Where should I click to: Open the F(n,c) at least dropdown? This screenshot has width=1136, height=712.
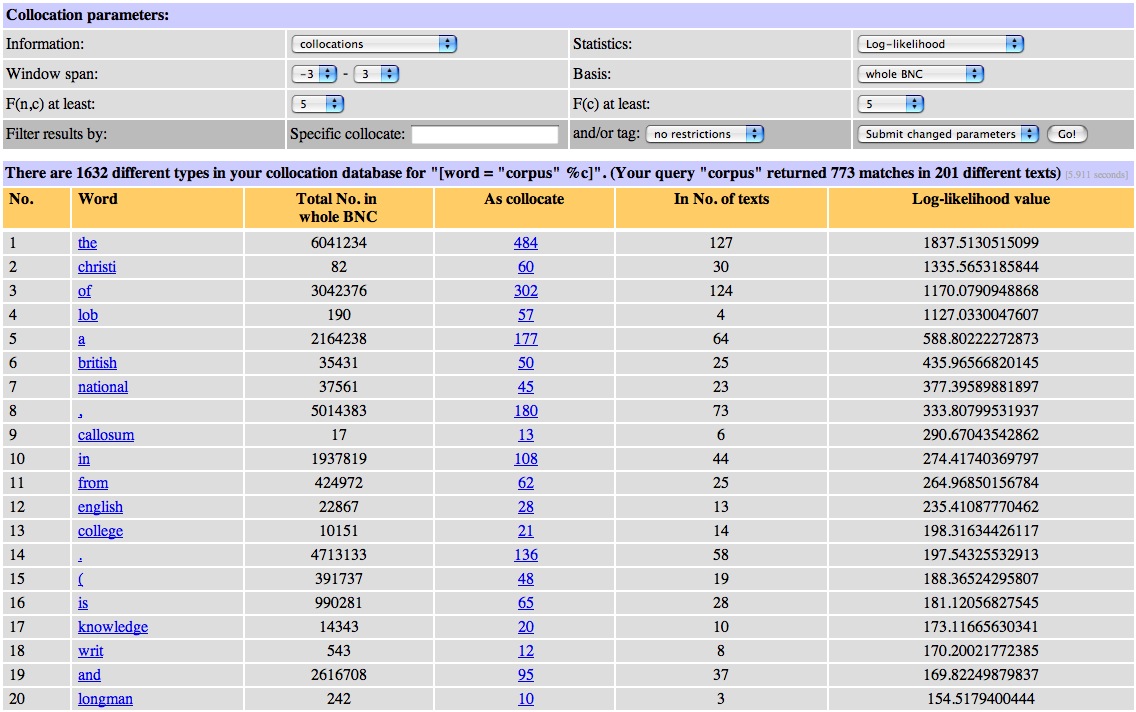pyautogui.click(x=317, y=104)
